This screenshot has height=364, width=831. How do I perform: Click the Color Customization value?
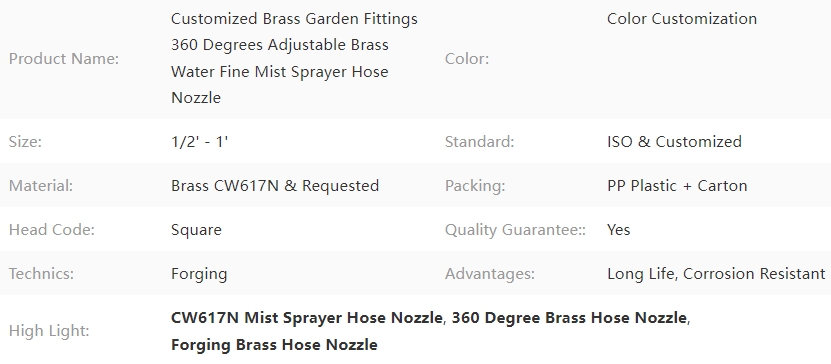tap(682, 19)
